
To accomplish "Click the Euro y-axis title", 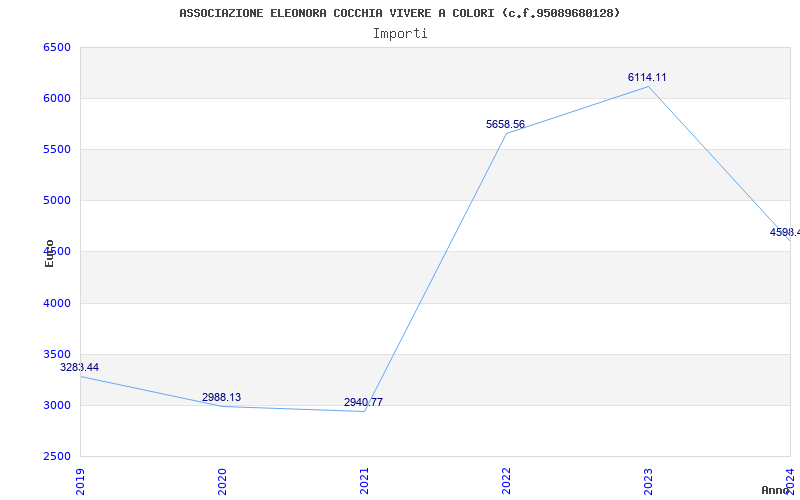I will point(49,254).
